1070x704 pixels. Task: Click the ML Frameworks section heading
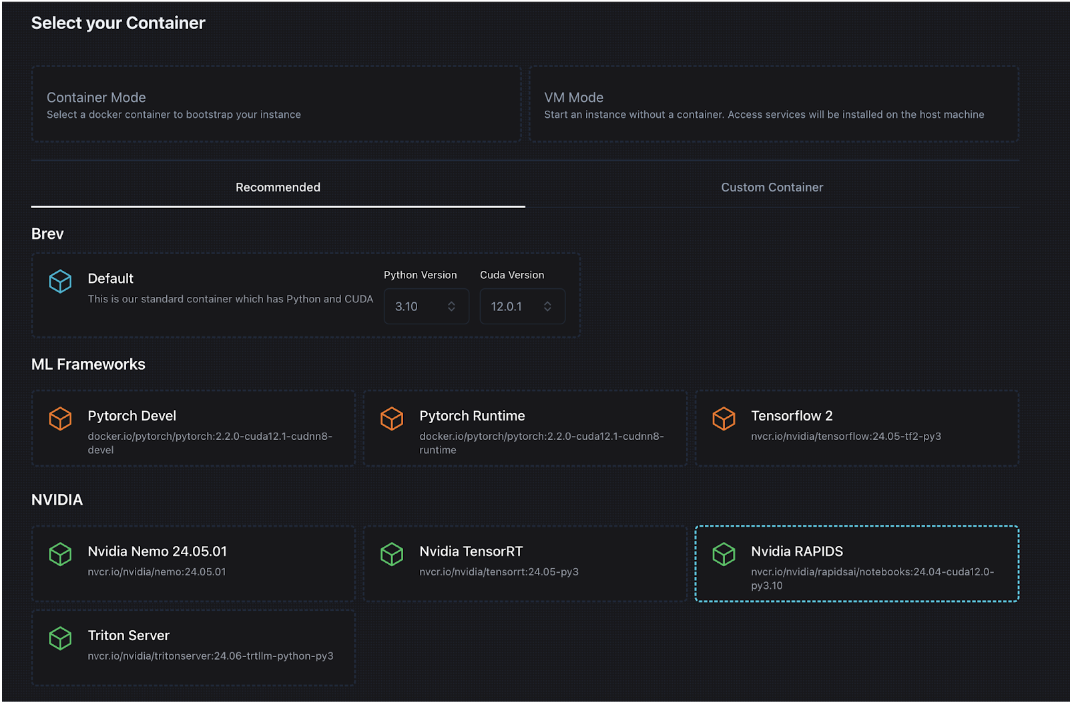point(88,364)
